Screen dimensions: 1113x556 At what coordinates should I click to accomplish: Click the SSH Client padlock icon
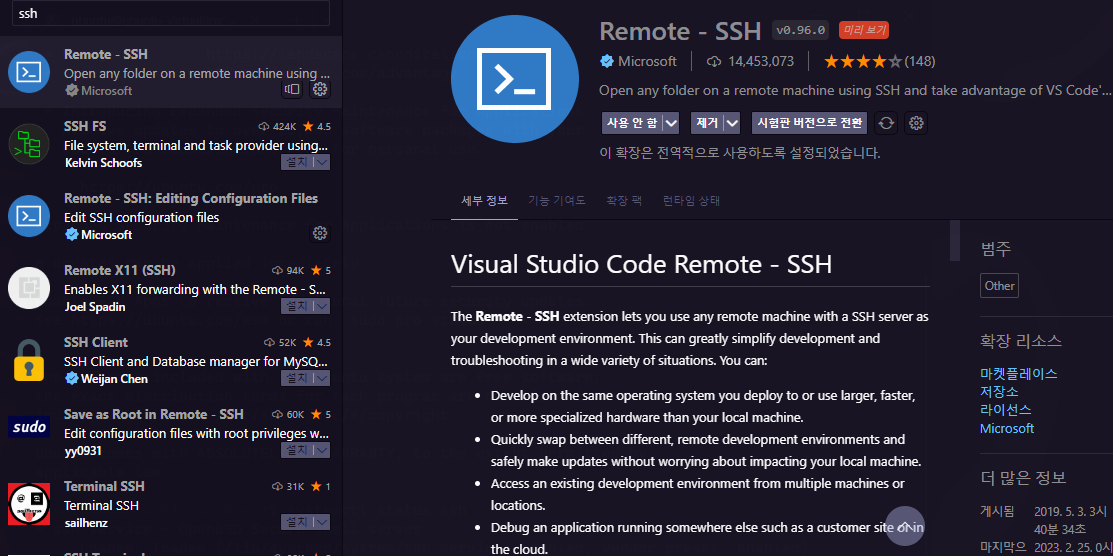pos(29,360)
